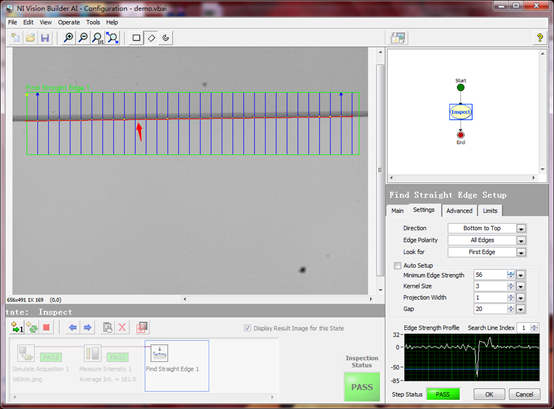This screenshot has width=554, height=409.
Task: Switch to the Advanced tab
Action: point(459,211)
